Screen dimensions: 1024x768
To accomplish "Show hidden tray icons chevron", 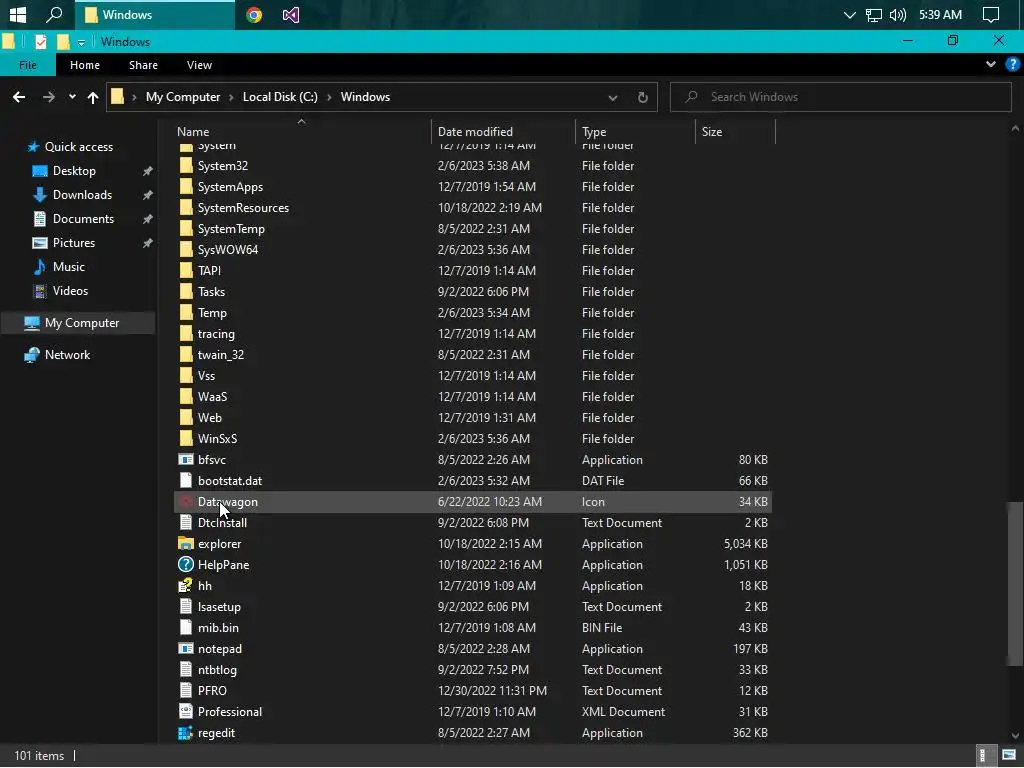I will click(850, 14).
